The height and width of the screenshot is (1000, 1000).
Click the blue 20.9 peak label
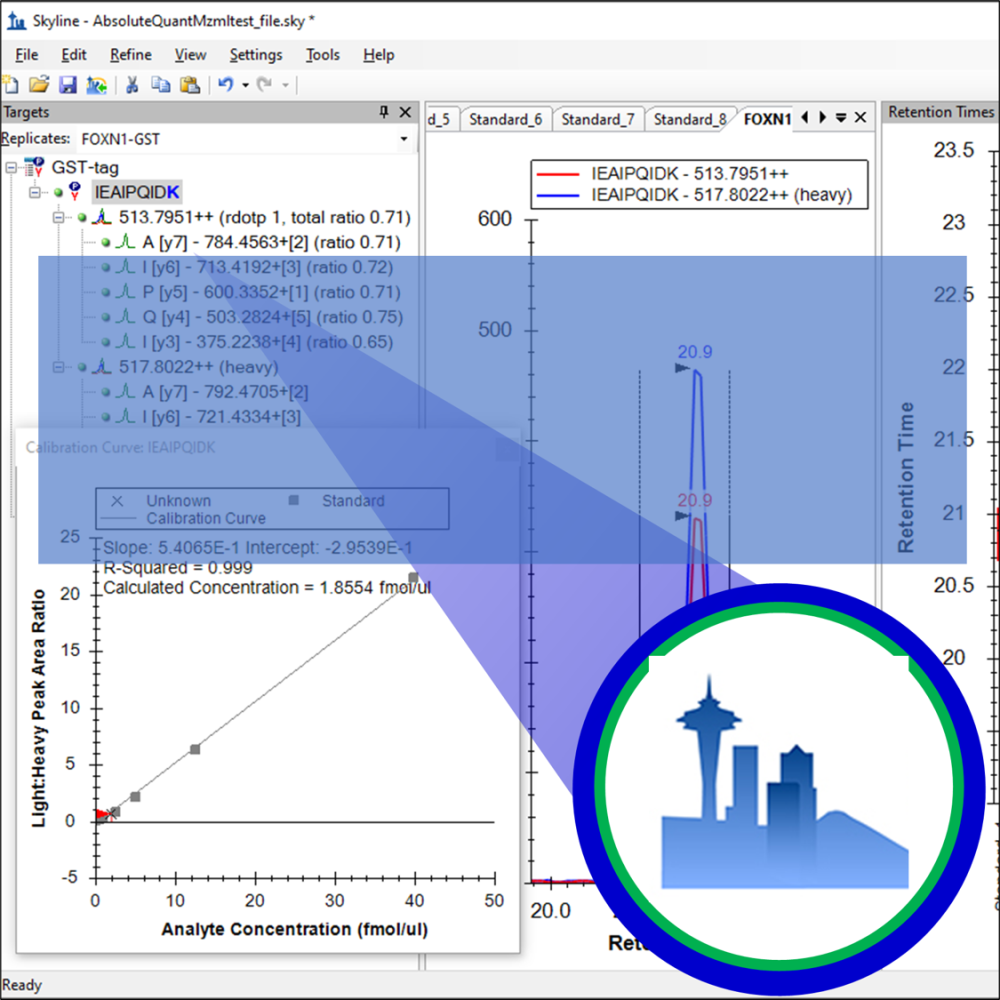(x=695, y=352)
